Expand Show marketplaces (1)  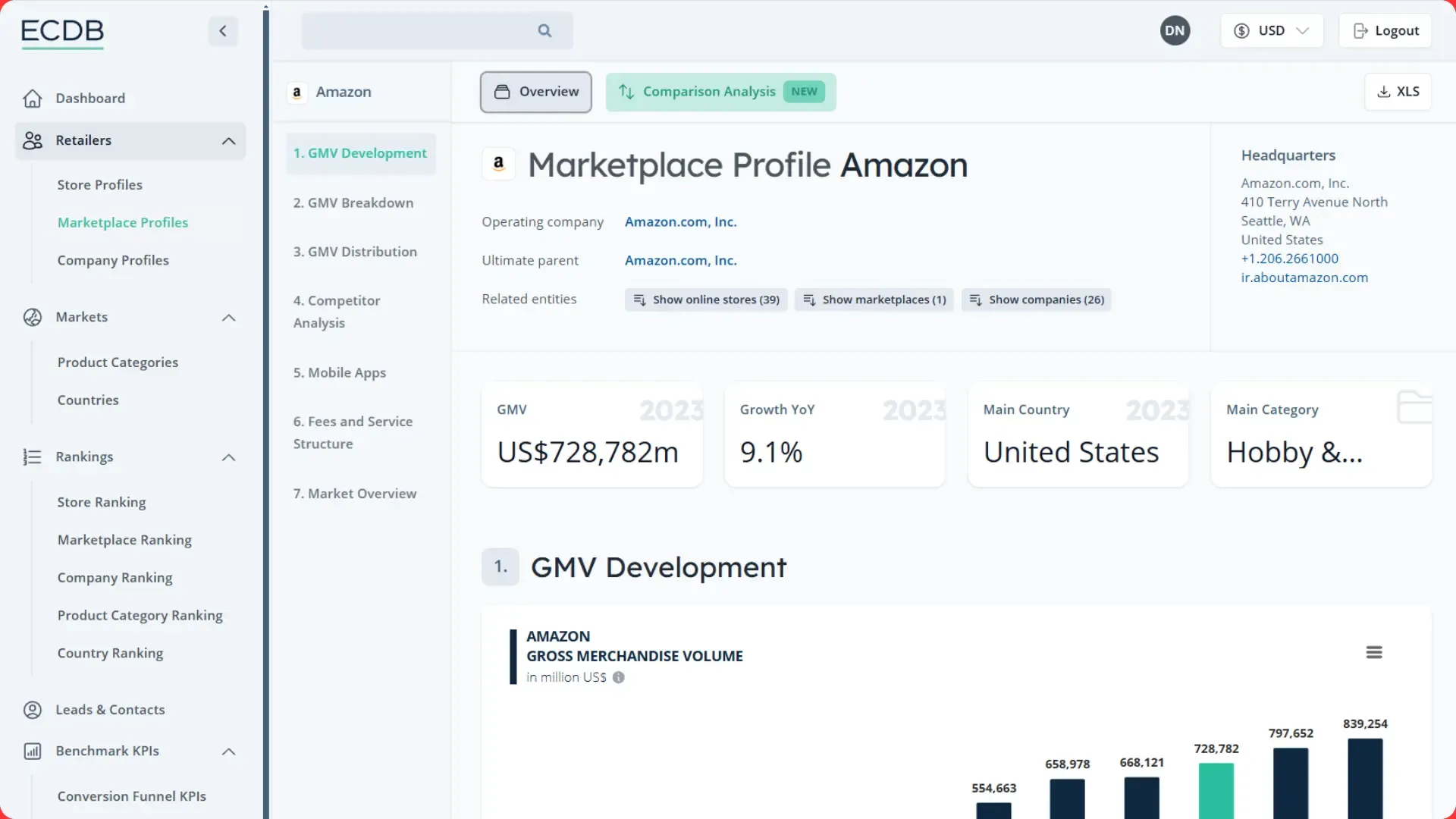(874, 300)
